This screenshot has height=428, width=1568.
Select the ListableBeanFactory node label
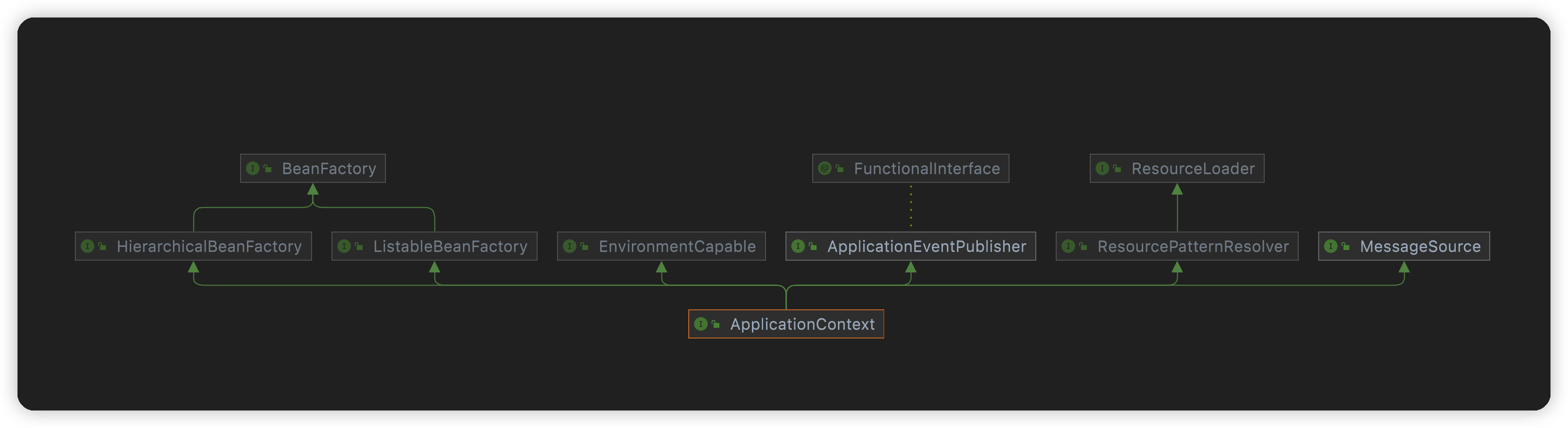coord(451,247)
